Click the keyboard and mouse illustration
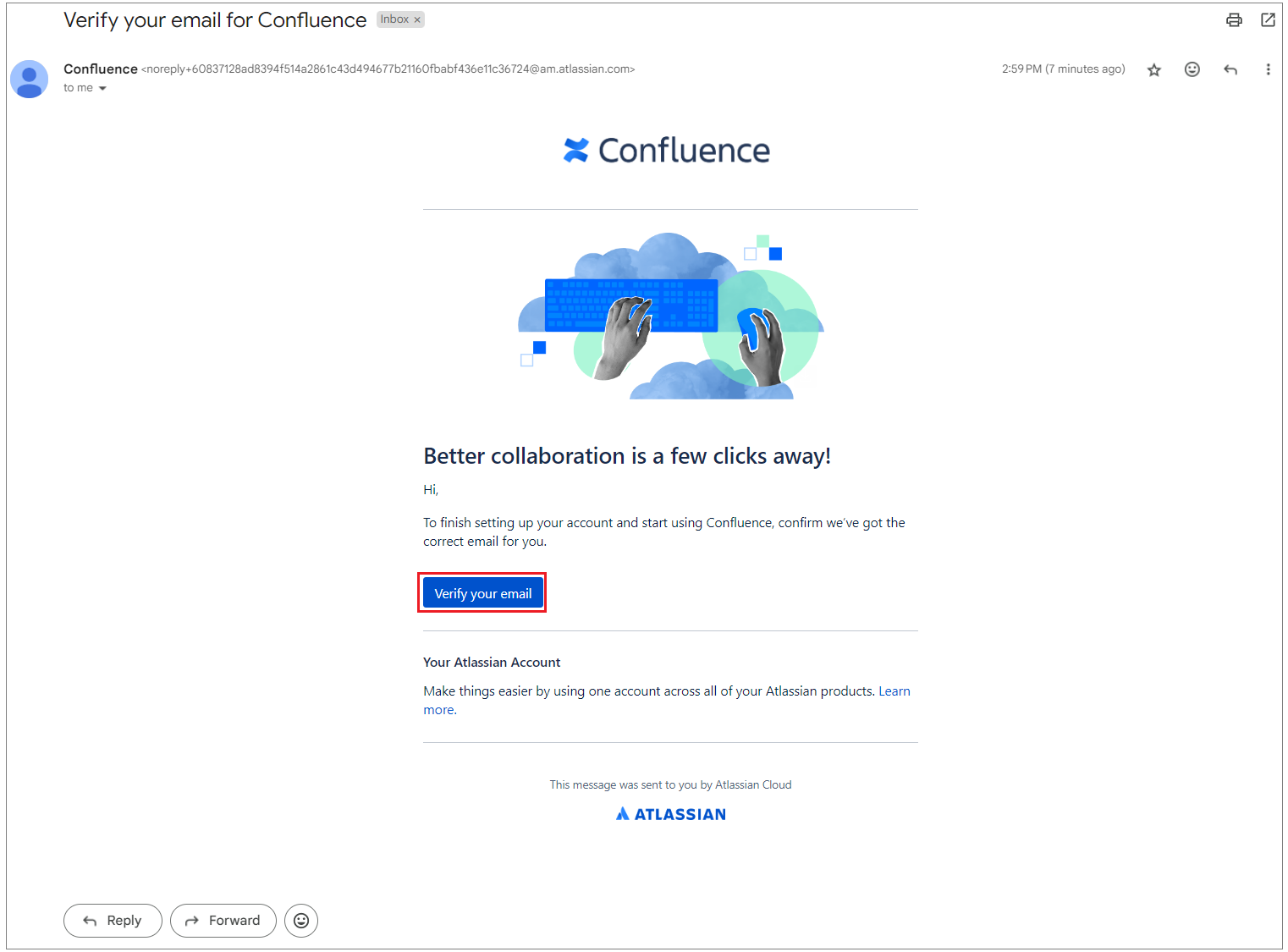Viewport: 1288px width, 952px height. (670, 316)
